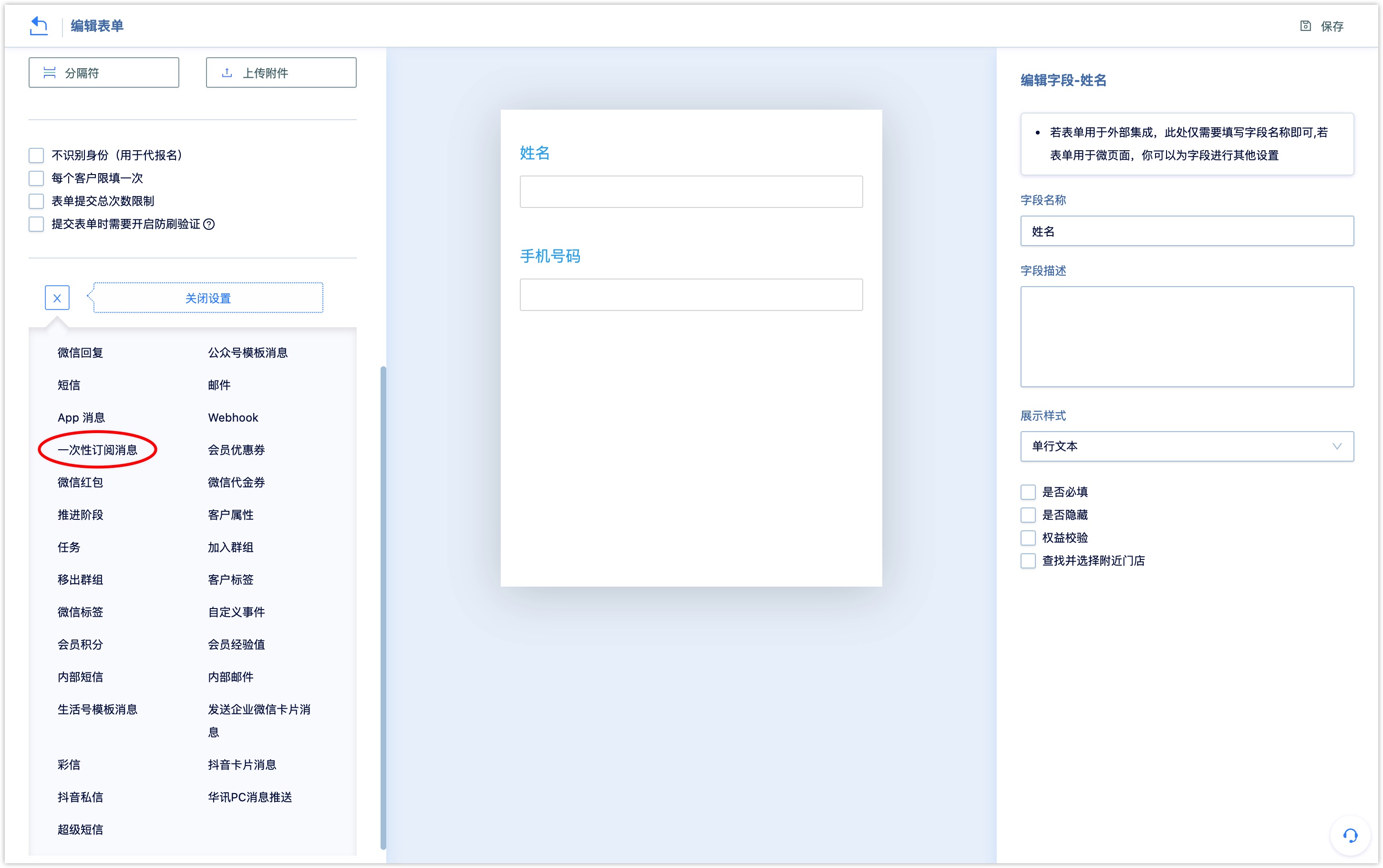Select 短信 action
Screen dimensions: 1383x868
[x=69, y=385]
